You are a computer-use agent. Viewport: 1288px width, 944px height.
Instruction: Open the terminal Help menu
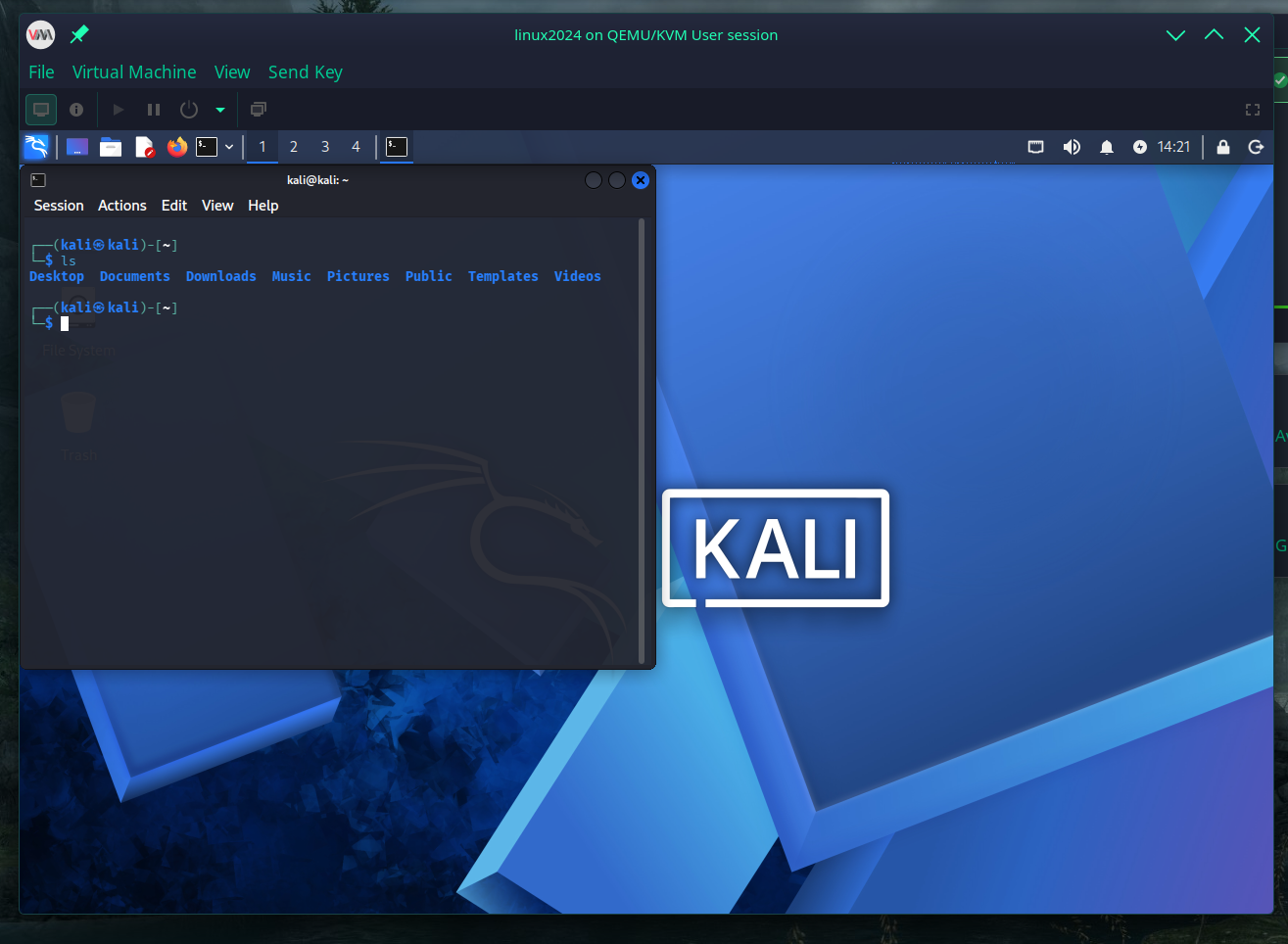pyautogui.click(x=263, y=206)
